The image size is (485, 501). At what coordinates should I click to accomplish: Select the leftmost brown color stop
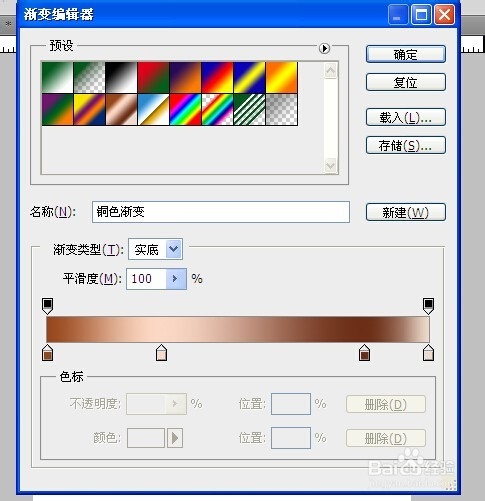coord(48,353)
